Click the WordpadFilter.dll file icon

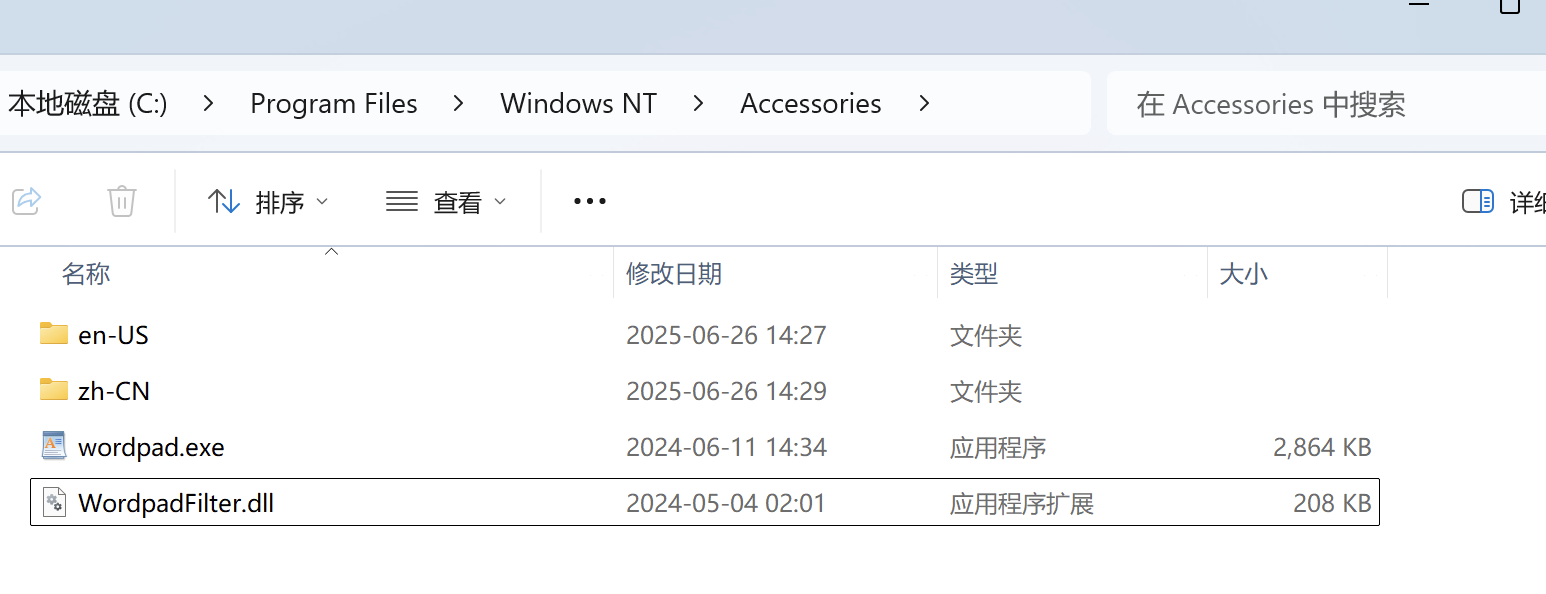coord(54,502)
